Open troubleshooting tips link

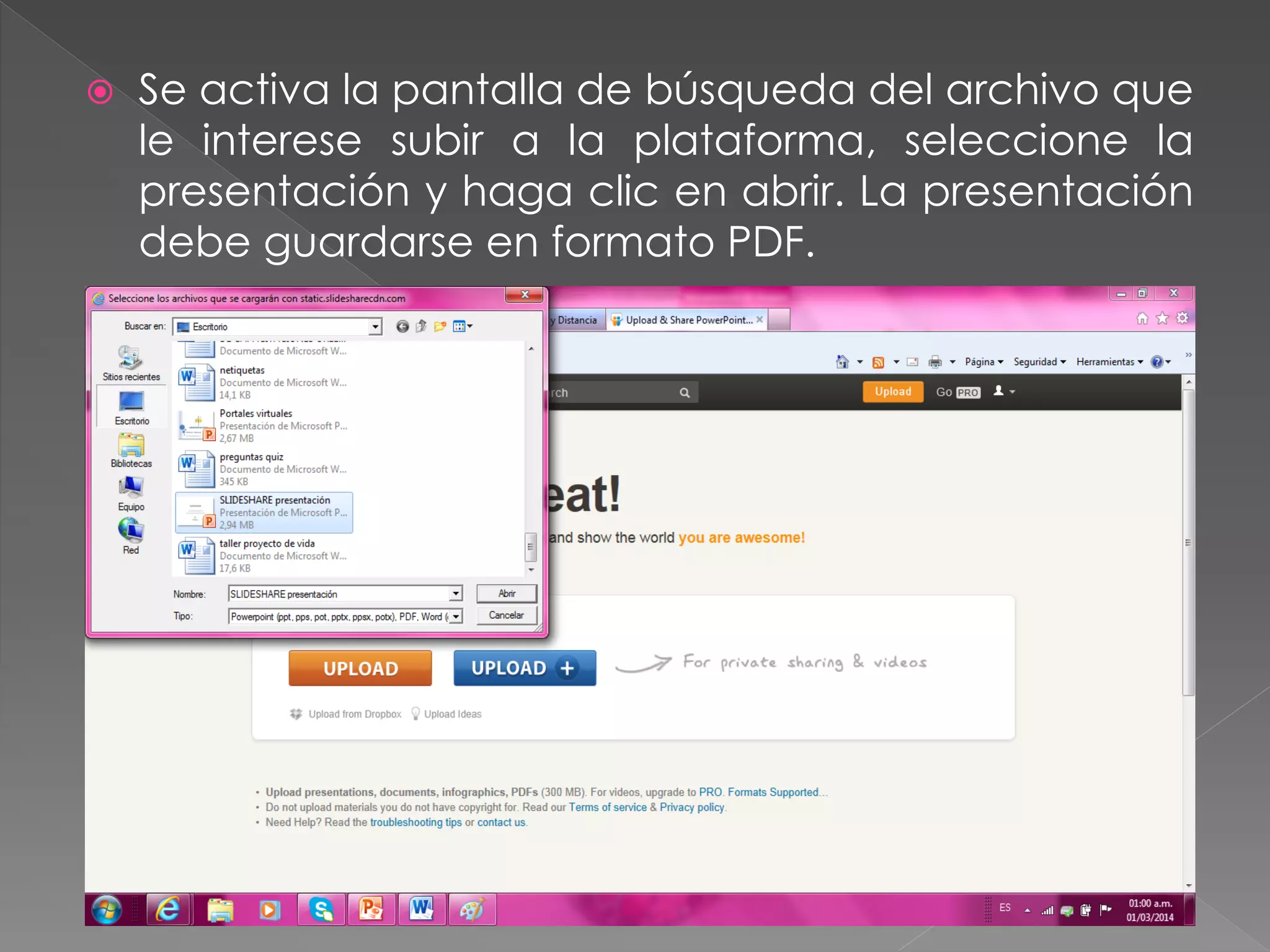pos(415,822)
